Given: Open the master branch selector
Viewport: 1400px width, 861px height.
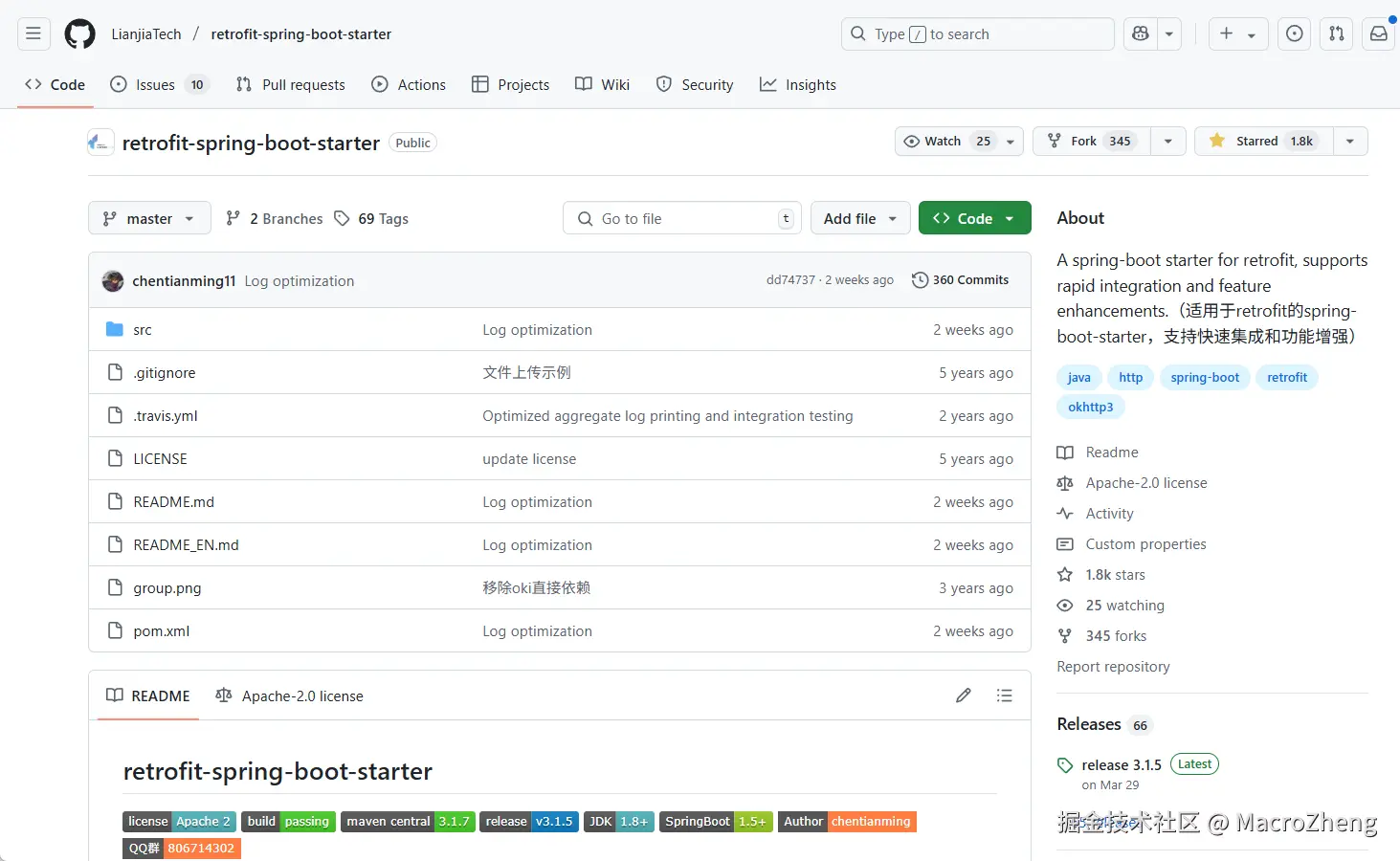Looking at the screenshot, I should 148,218.
